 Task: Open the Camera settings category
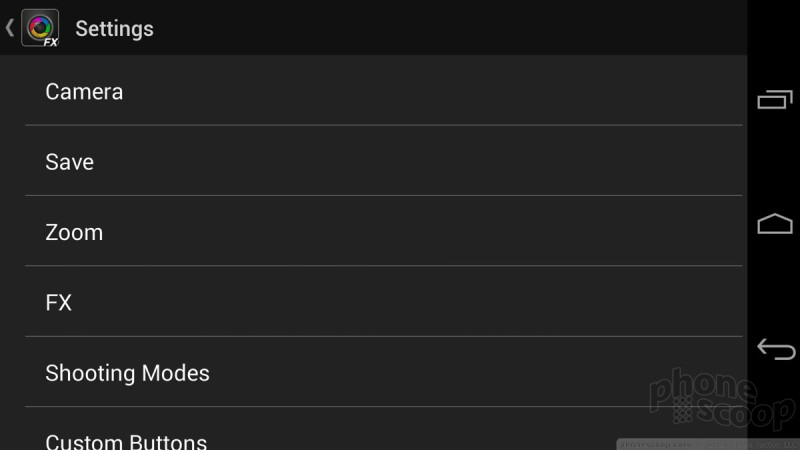(384, 91)
